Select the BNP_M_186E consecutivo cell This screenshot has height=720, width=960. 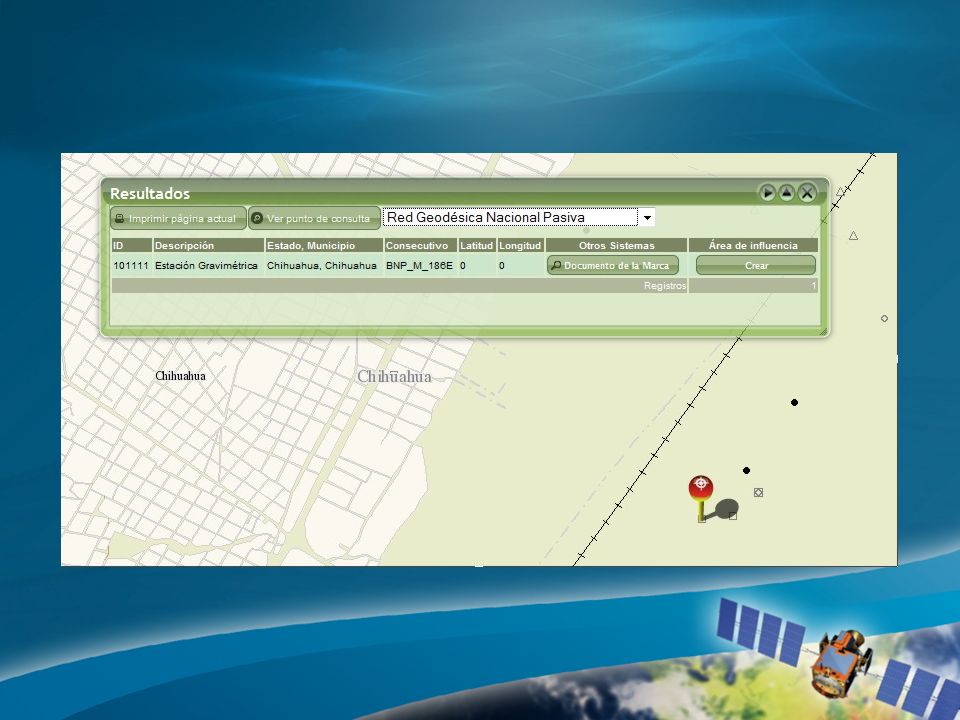coord(421,266)
